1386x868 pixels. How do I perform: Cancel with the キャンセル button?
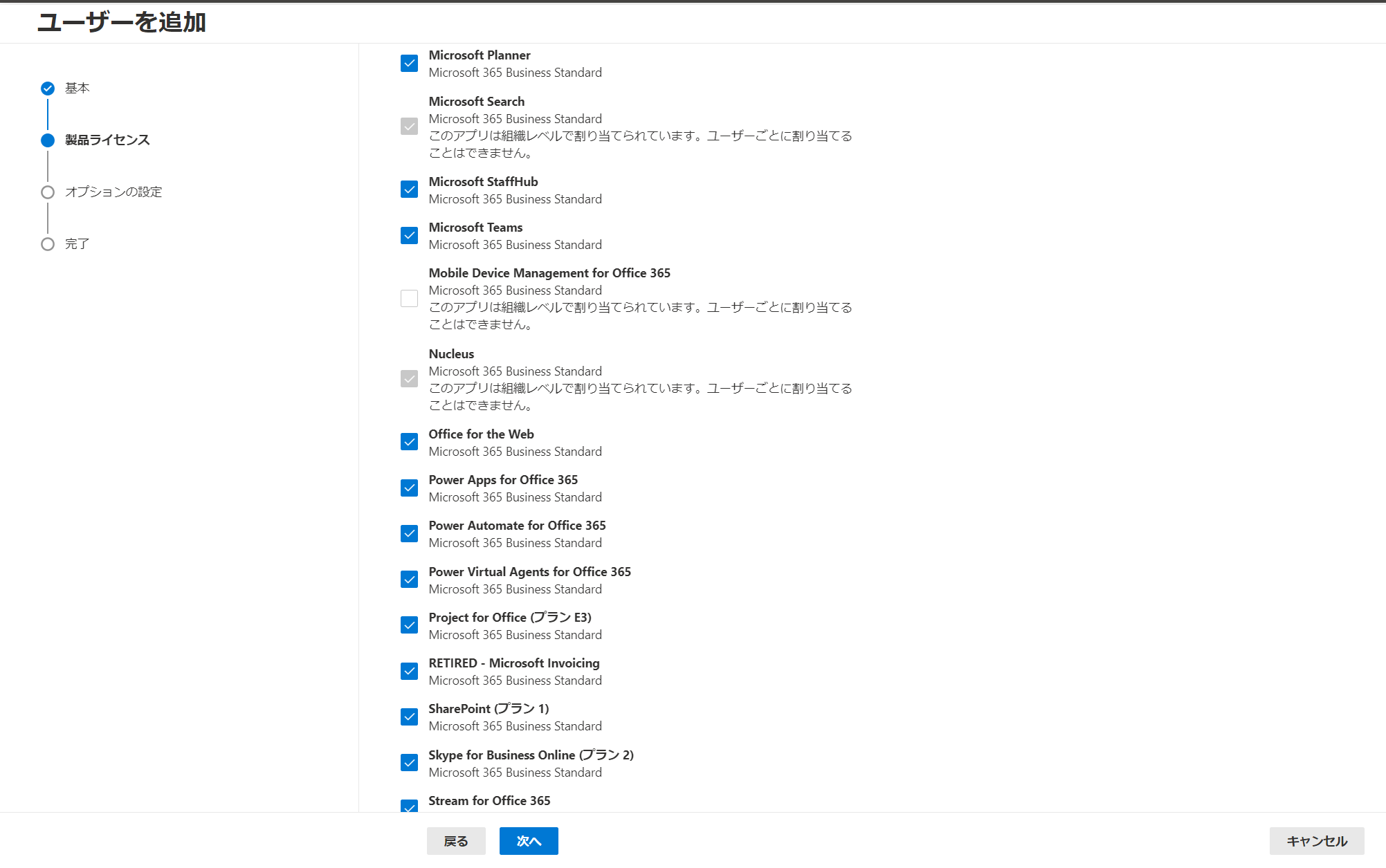point(1317,841)
